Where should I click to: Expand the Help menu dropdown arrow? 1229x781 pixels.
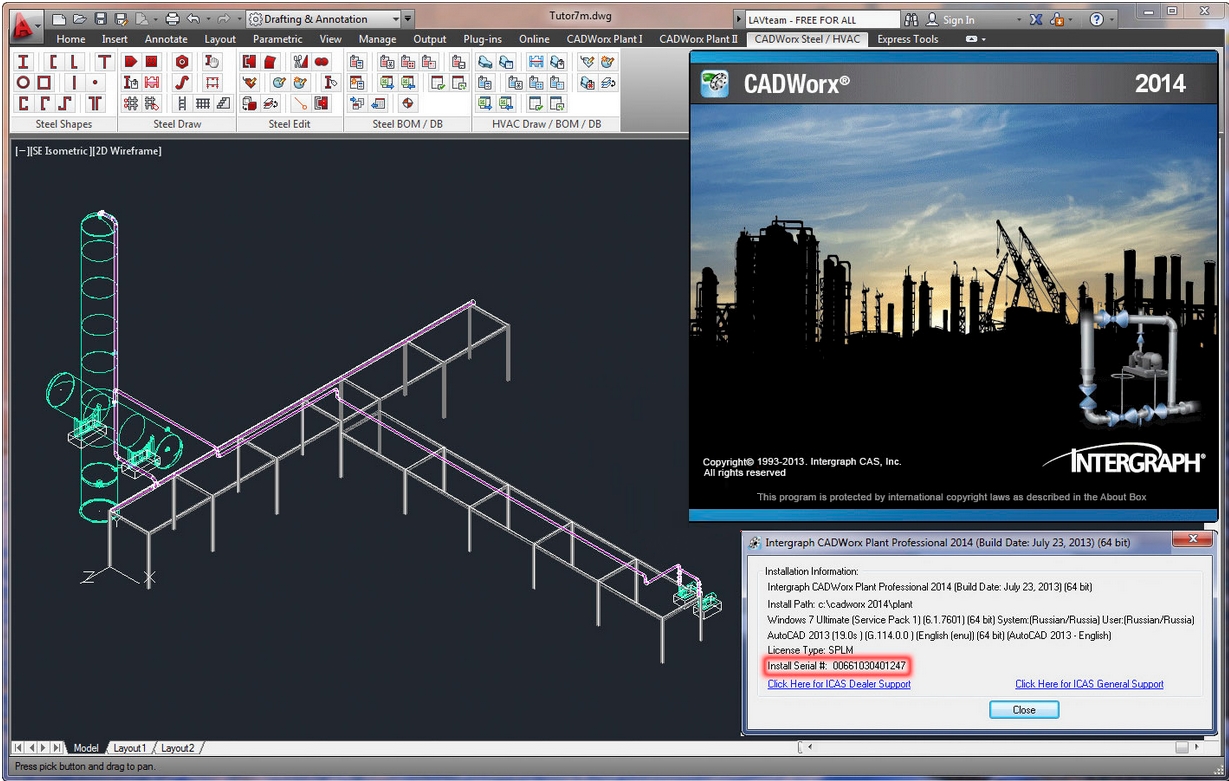pyautogui.click(x=1113, y=20)
